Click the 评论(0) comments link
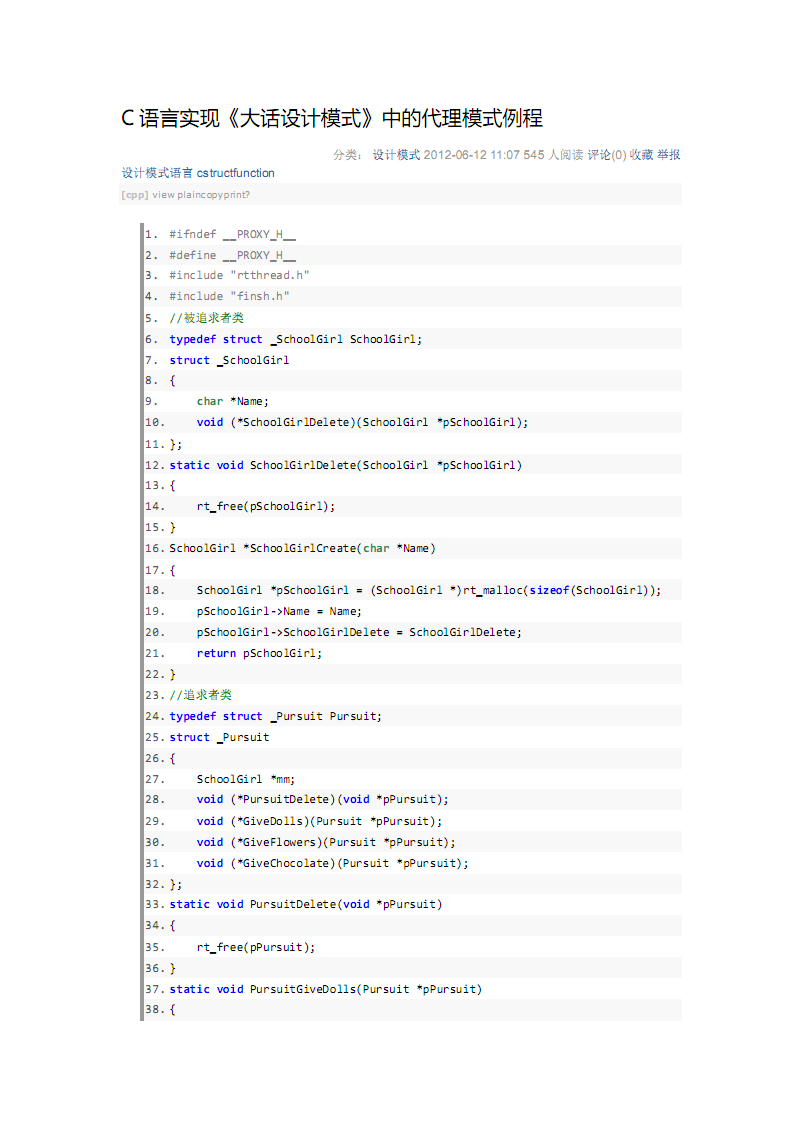Image resolution: width=800 pixels, height=1131 pixels. pyautogui.click(x=607, y=155)
